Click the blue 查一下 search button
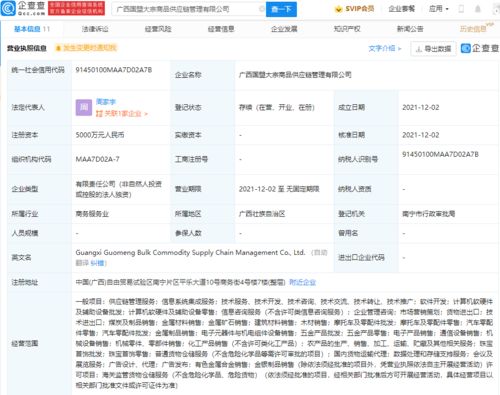The height and width of the screenshot is (395, 500). [281, 9]
